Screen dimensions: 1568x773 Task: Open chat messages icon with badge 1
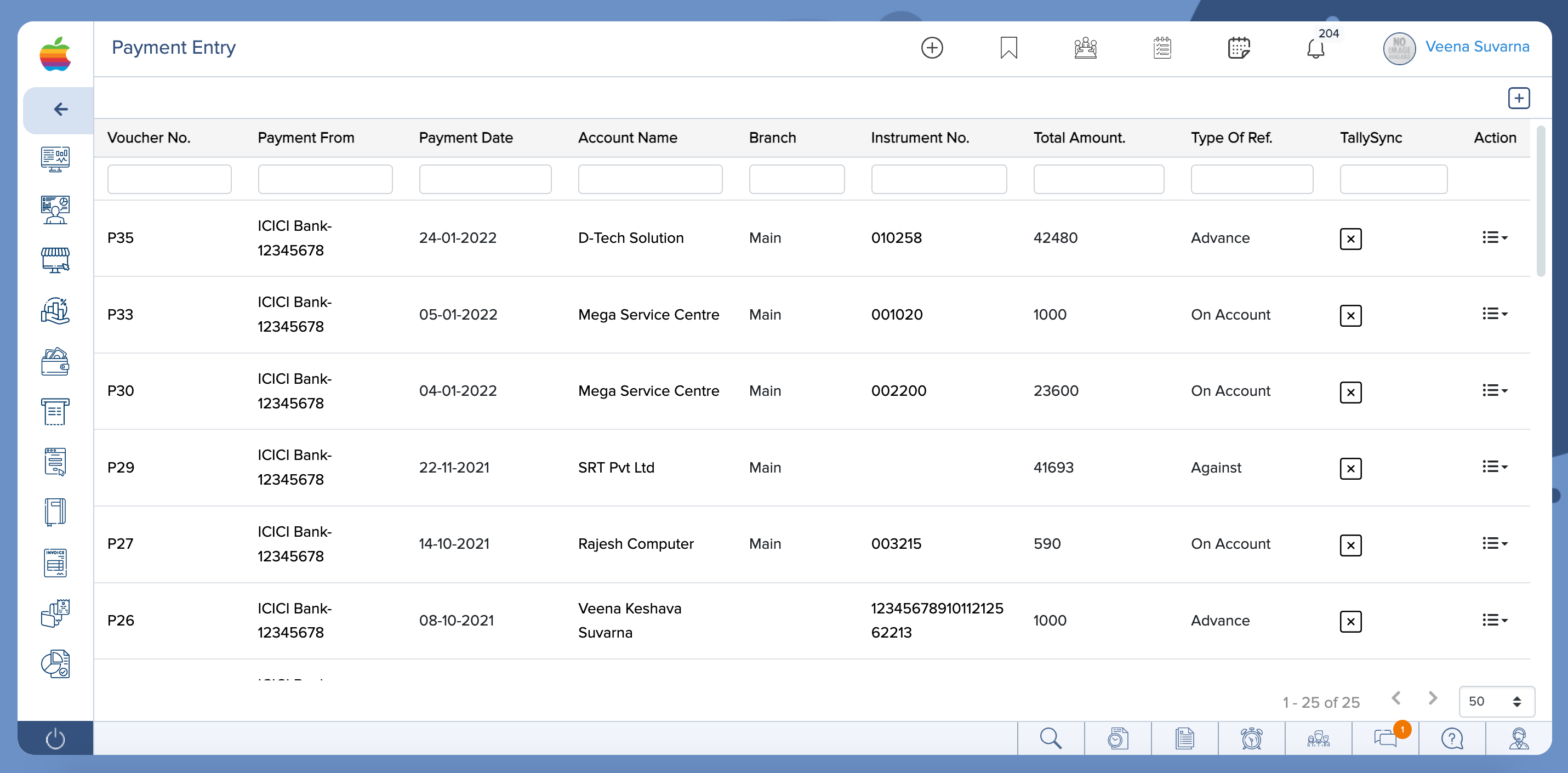point(1387,738)
